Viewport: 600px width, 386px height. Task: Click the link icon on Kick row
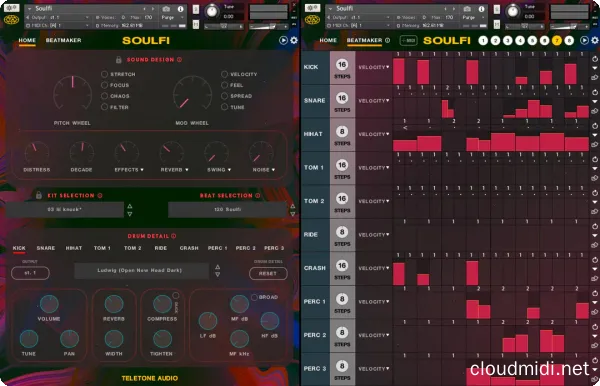[595, 78]
